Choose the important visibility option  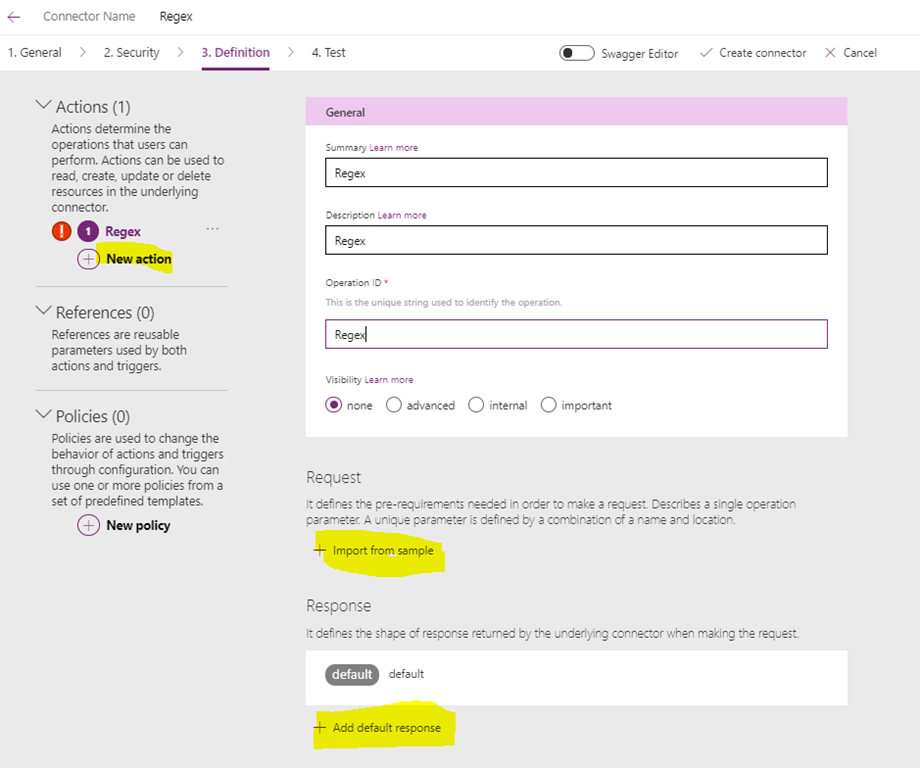pos(548,405)
